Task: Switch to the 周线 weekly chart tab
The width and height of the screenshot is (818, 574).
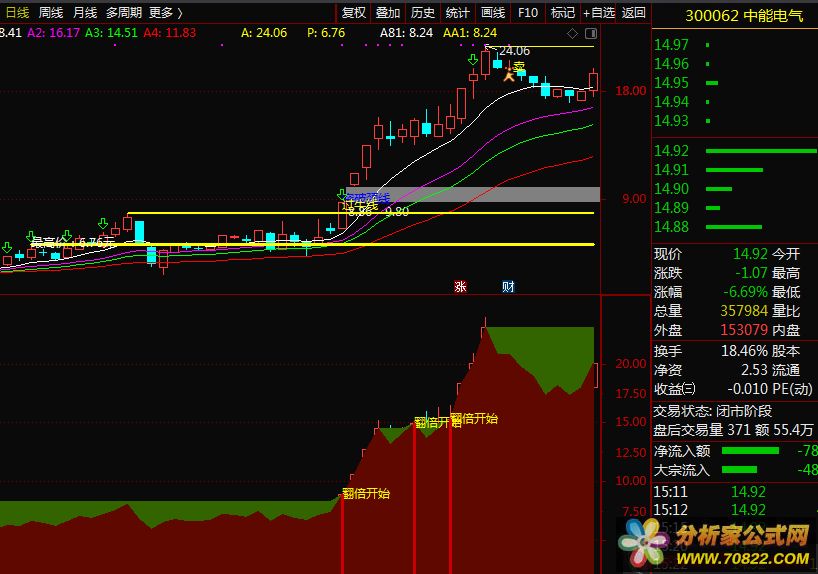Action: coord(51,13)
